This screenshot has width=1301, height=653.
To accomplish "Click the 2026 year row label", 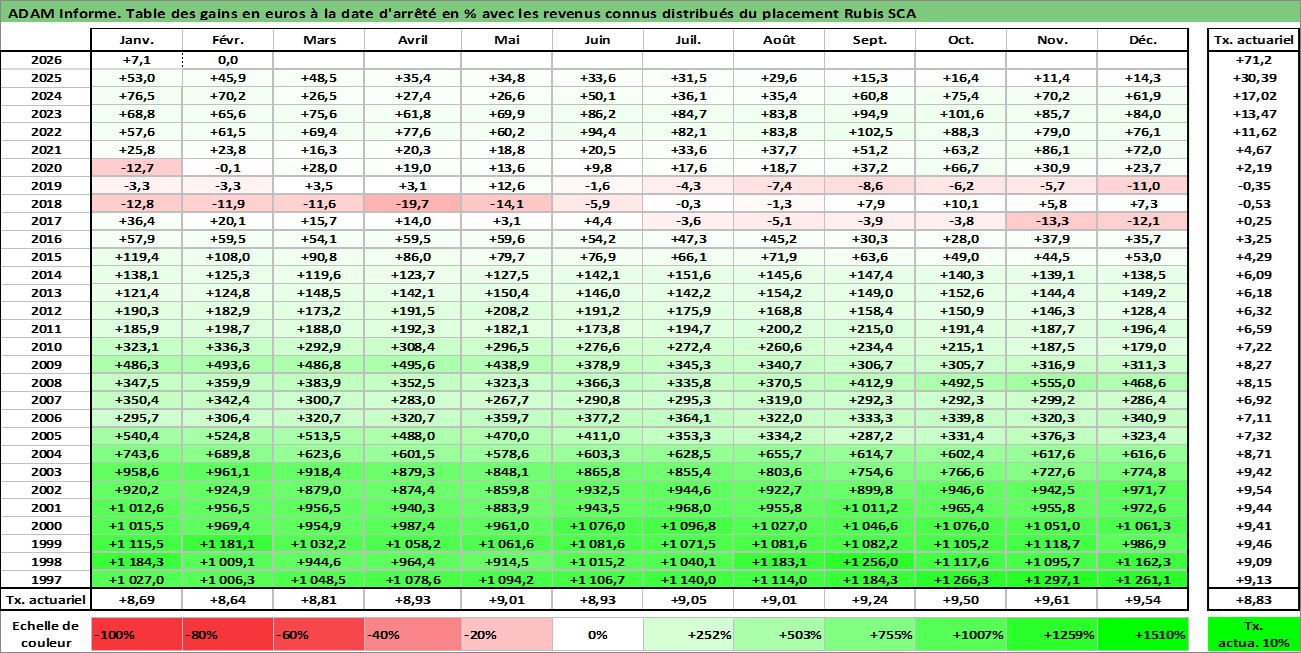I will pos(47,60).
